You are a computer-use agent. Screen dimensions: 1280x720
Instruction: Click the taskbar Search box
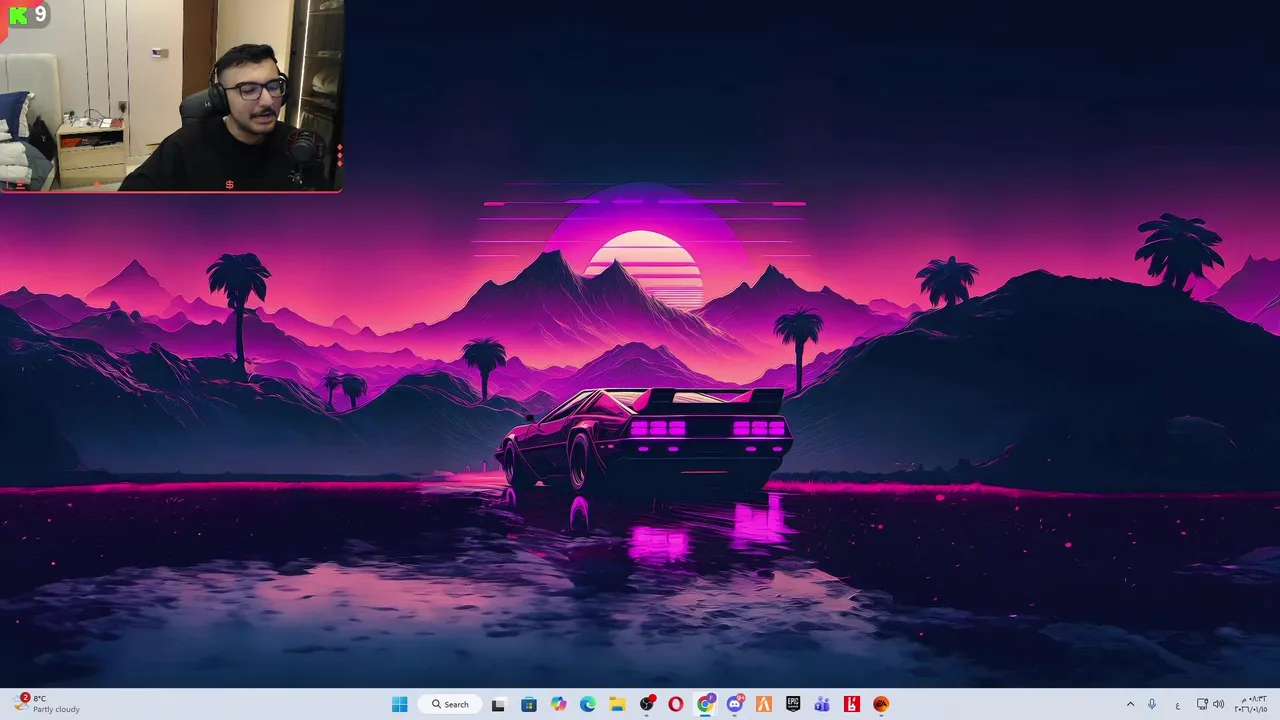[x=450, y=704]
